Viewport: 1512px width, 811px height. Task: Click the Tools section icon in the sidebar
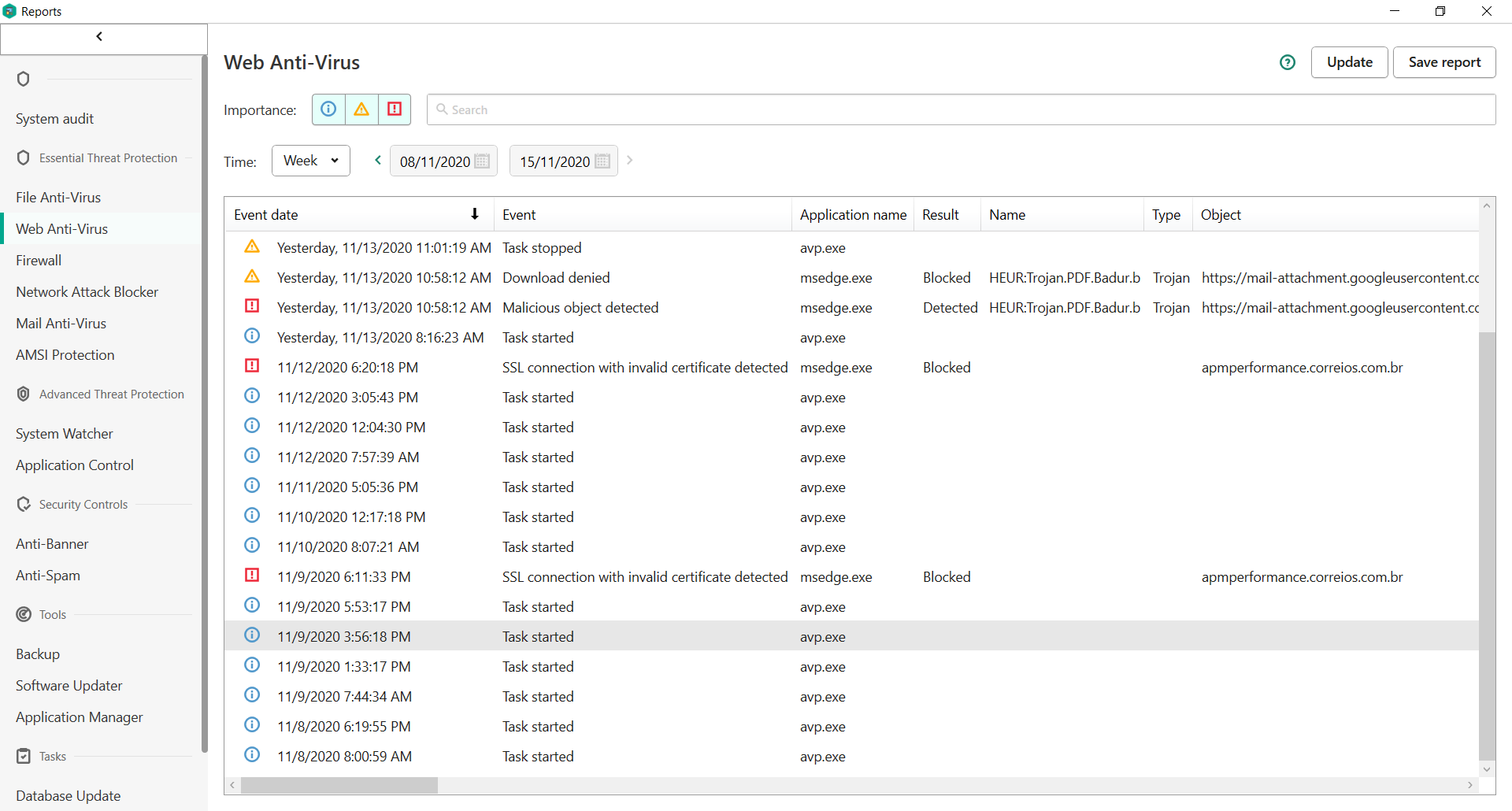(24, 614)
